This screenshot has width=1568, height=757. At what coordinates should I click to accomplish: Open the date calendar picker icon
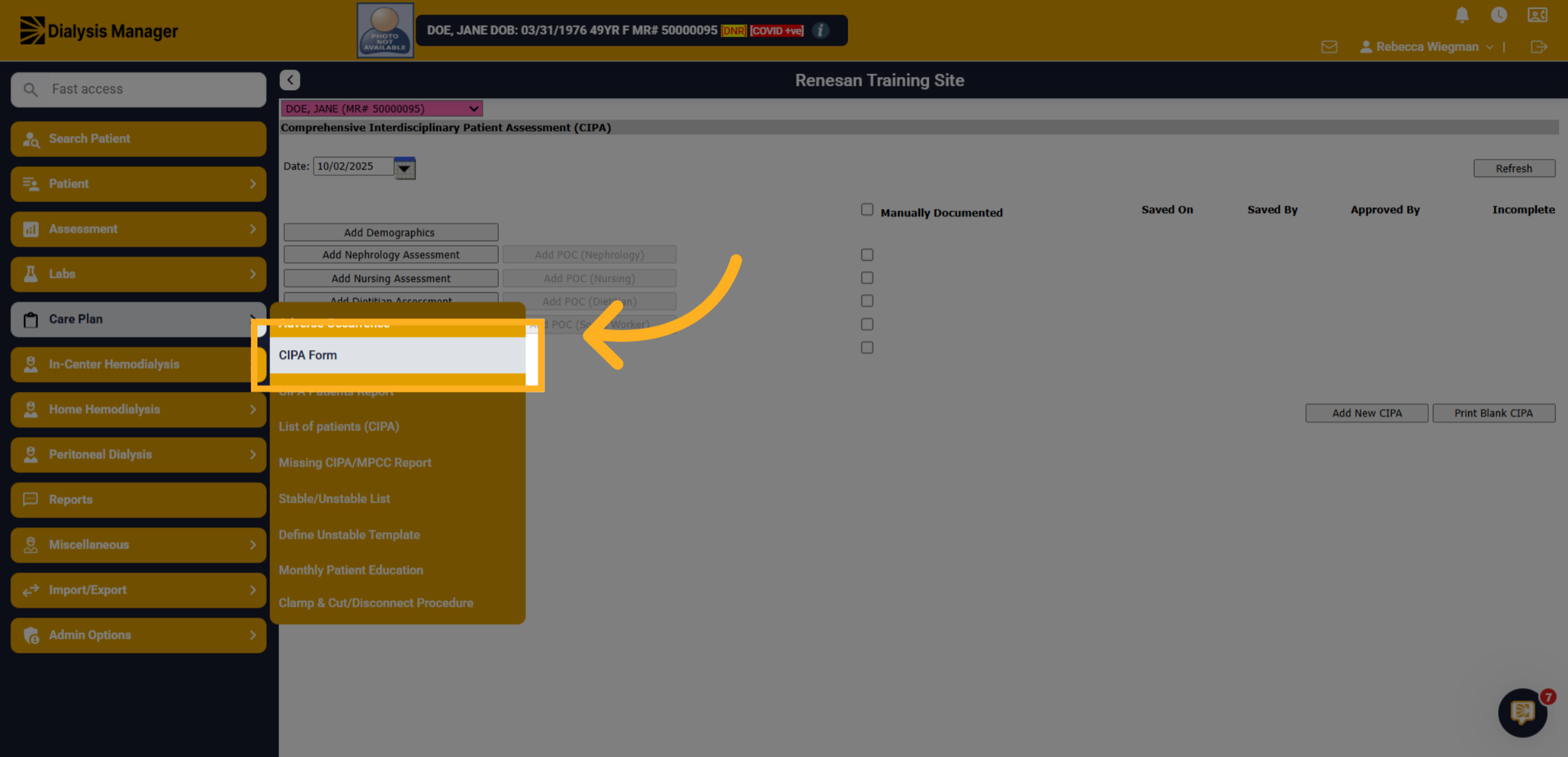(x=405, y=168)
